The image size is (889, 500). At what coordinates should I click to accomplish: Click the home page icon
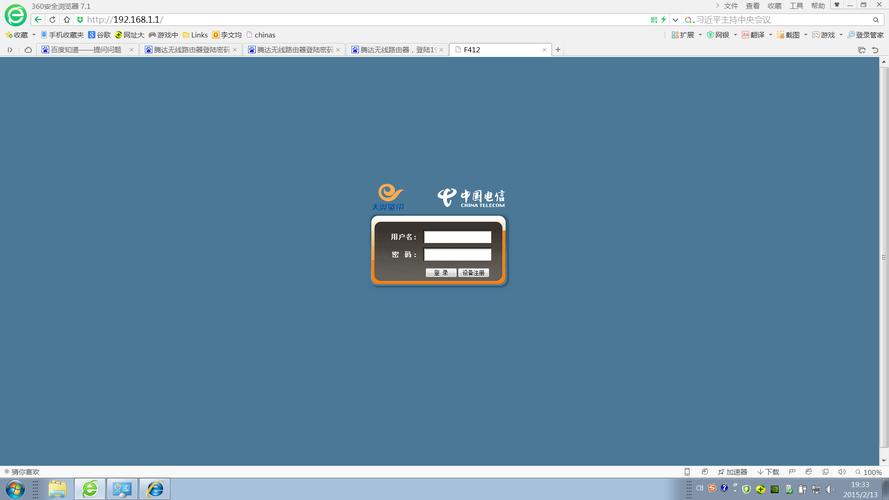tap(66, 19)
